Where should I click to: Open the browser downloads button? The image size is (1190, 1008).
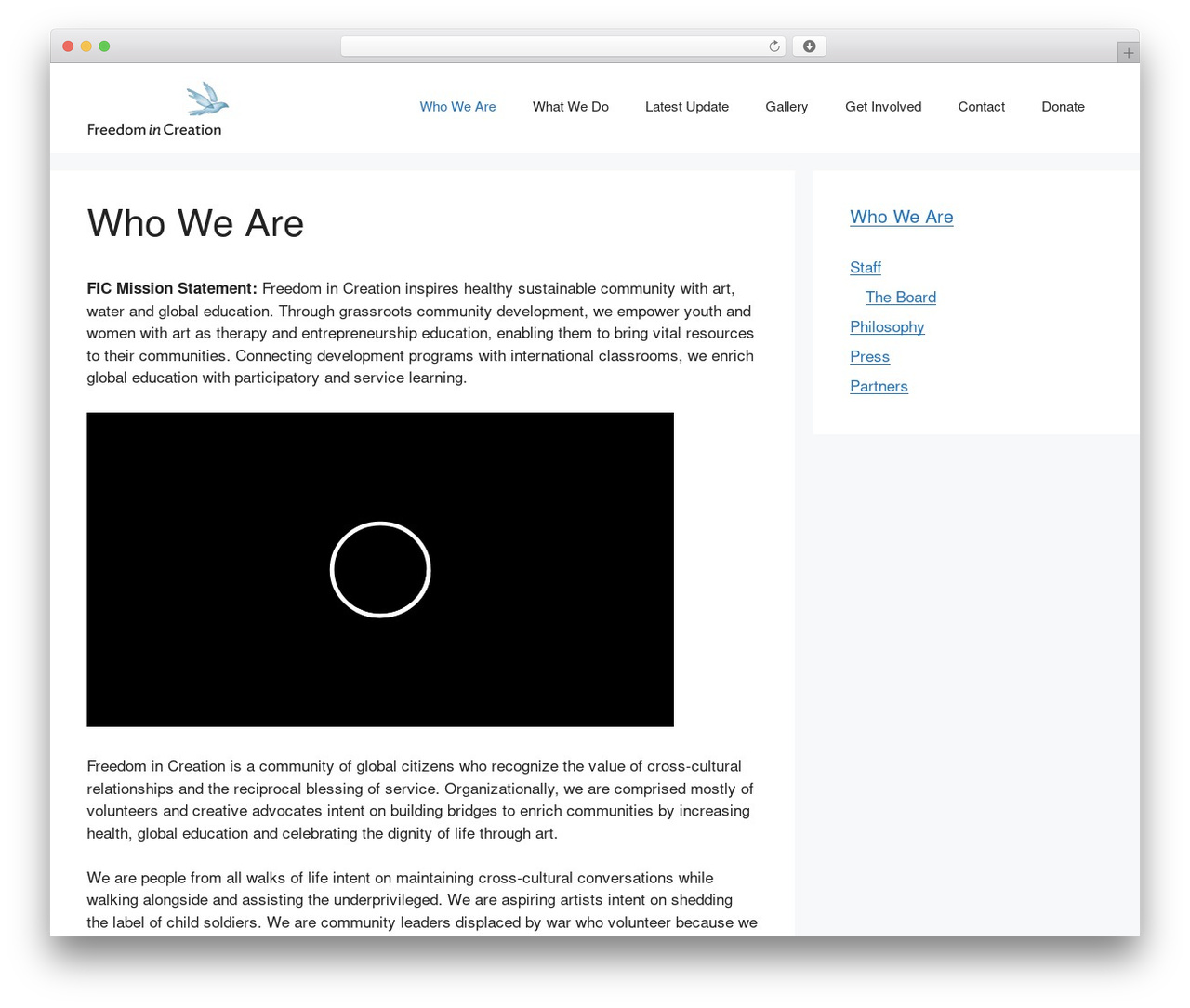click(x=809, y=46)
